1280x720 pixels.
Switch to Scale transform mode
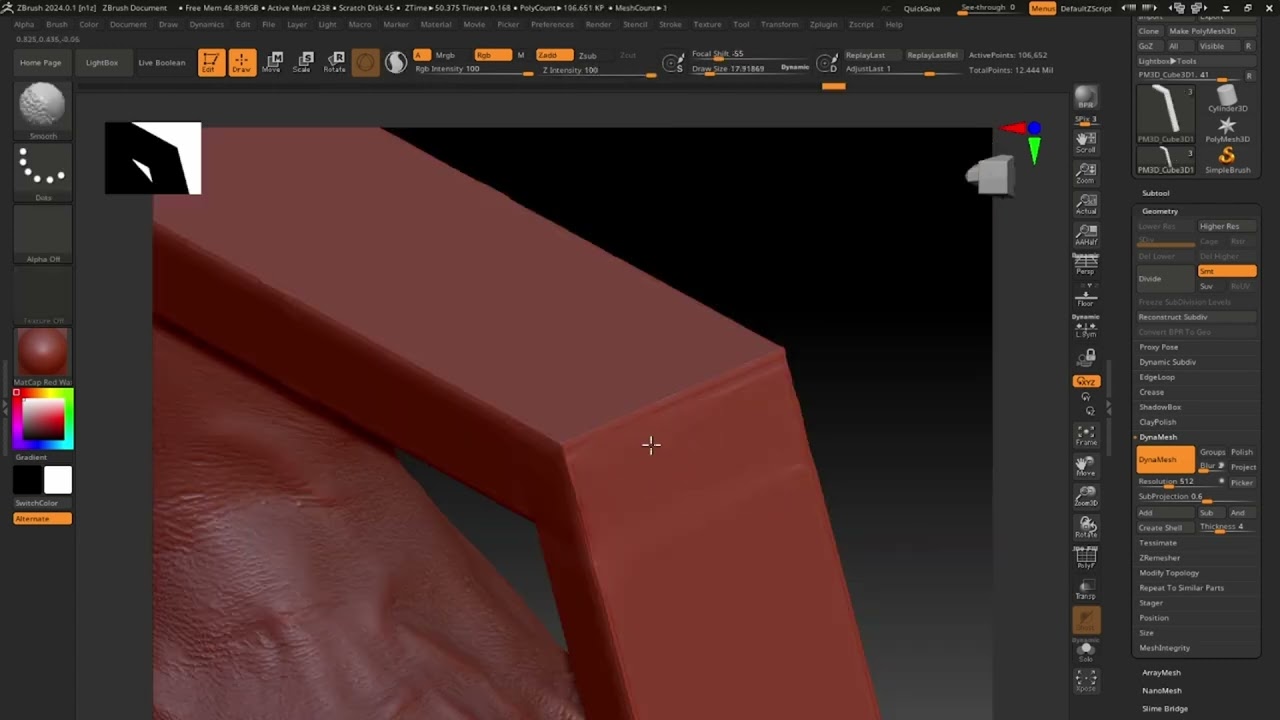coord(302,63)
